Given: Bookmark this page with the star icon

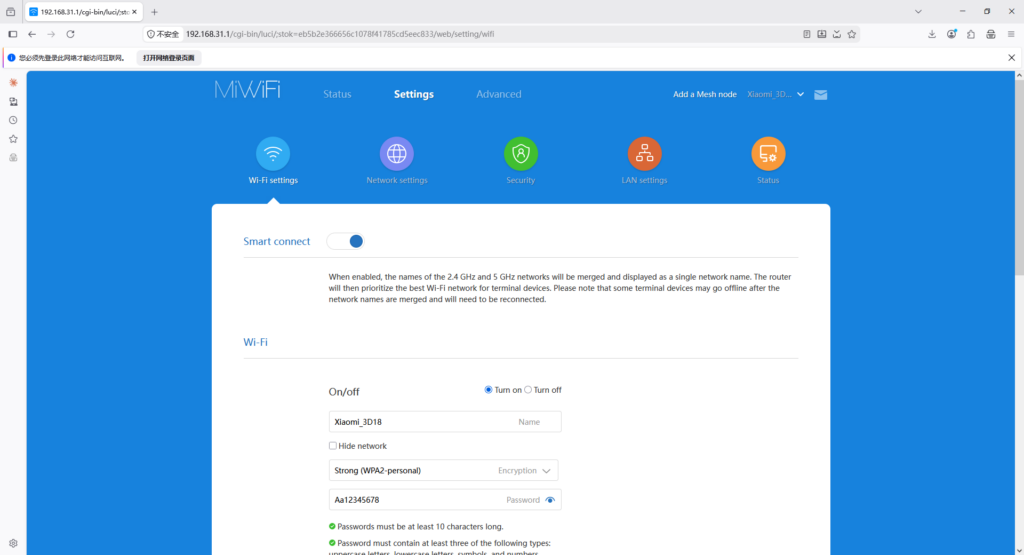Looking at the screenshot, I should point(852,34).
